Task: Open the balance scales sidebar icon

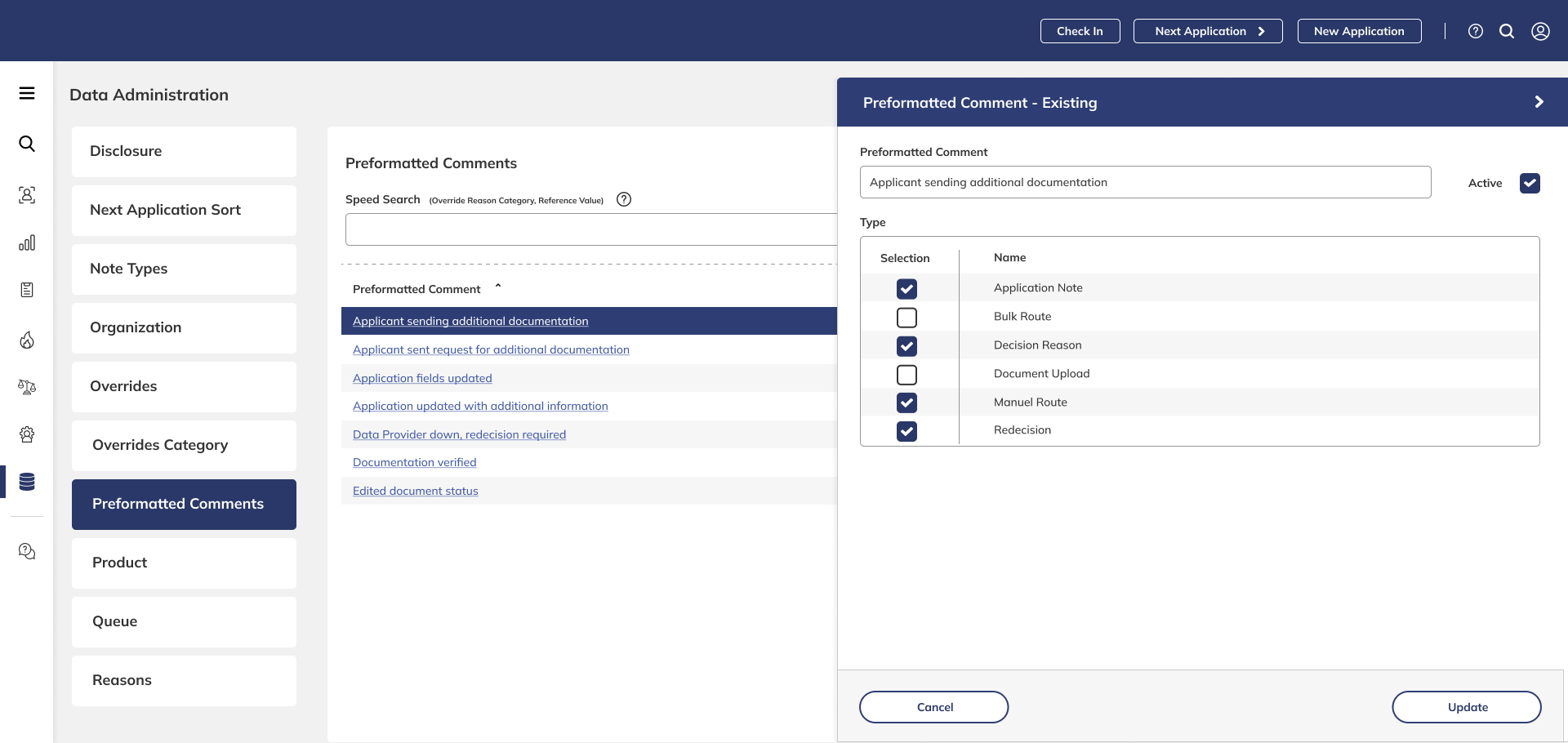Action: [x=27, y=387]
